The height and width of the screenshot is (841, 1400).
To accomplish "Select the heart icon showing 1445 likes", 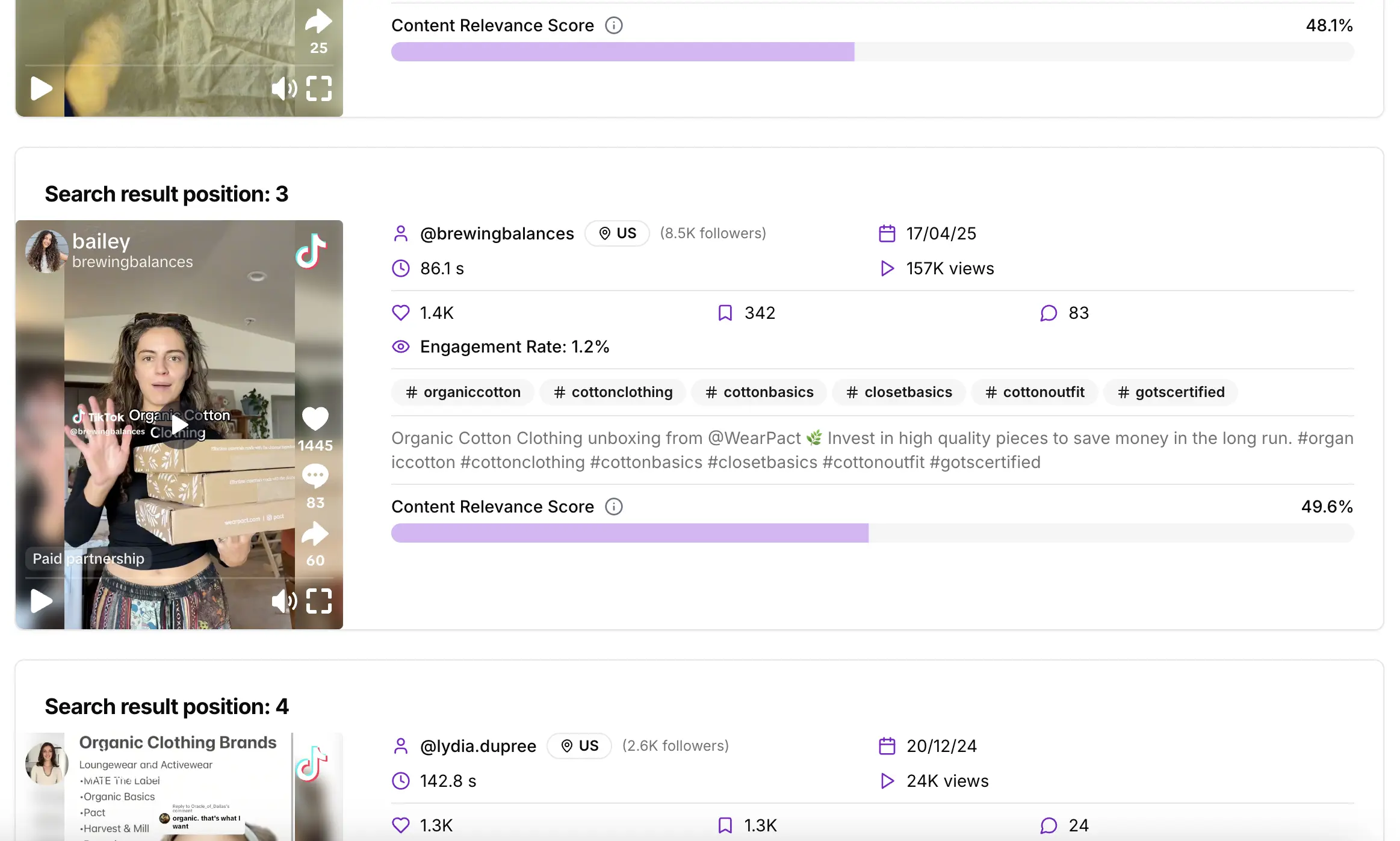I will [x=315, y=418].
